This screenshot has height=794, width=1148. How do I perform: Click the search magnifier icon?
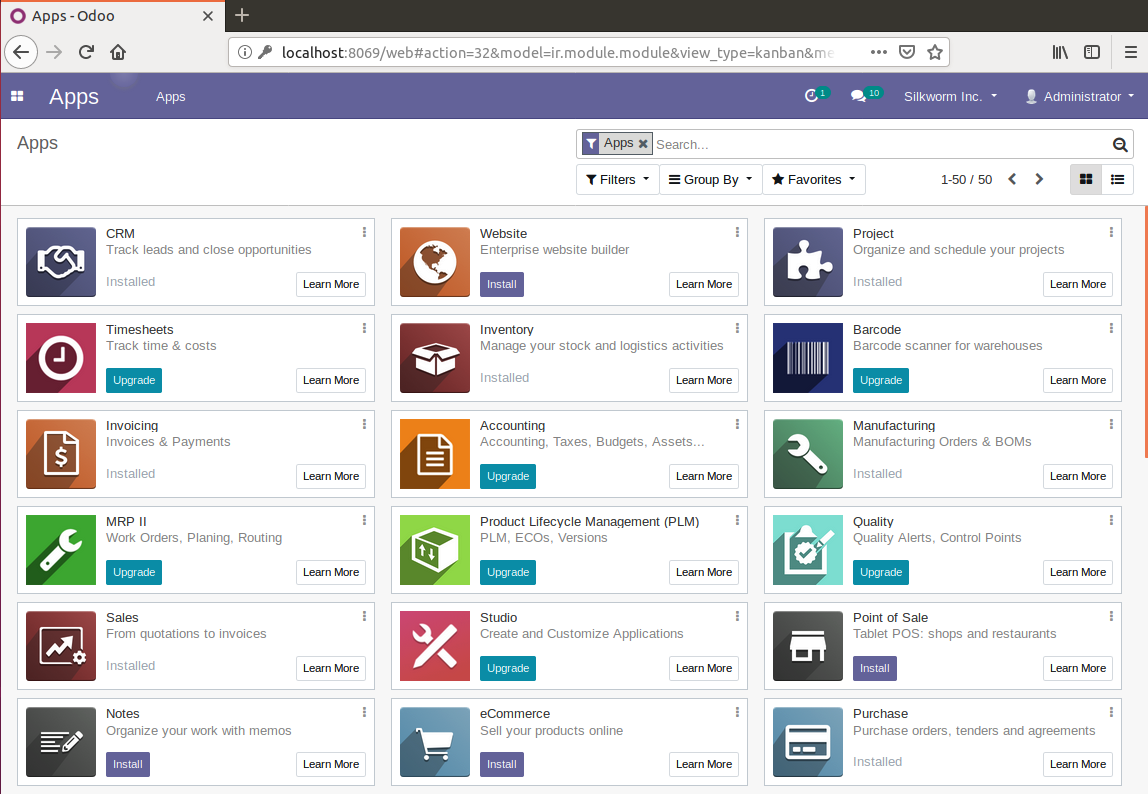pyautogui.click(x=1120, y=144)
